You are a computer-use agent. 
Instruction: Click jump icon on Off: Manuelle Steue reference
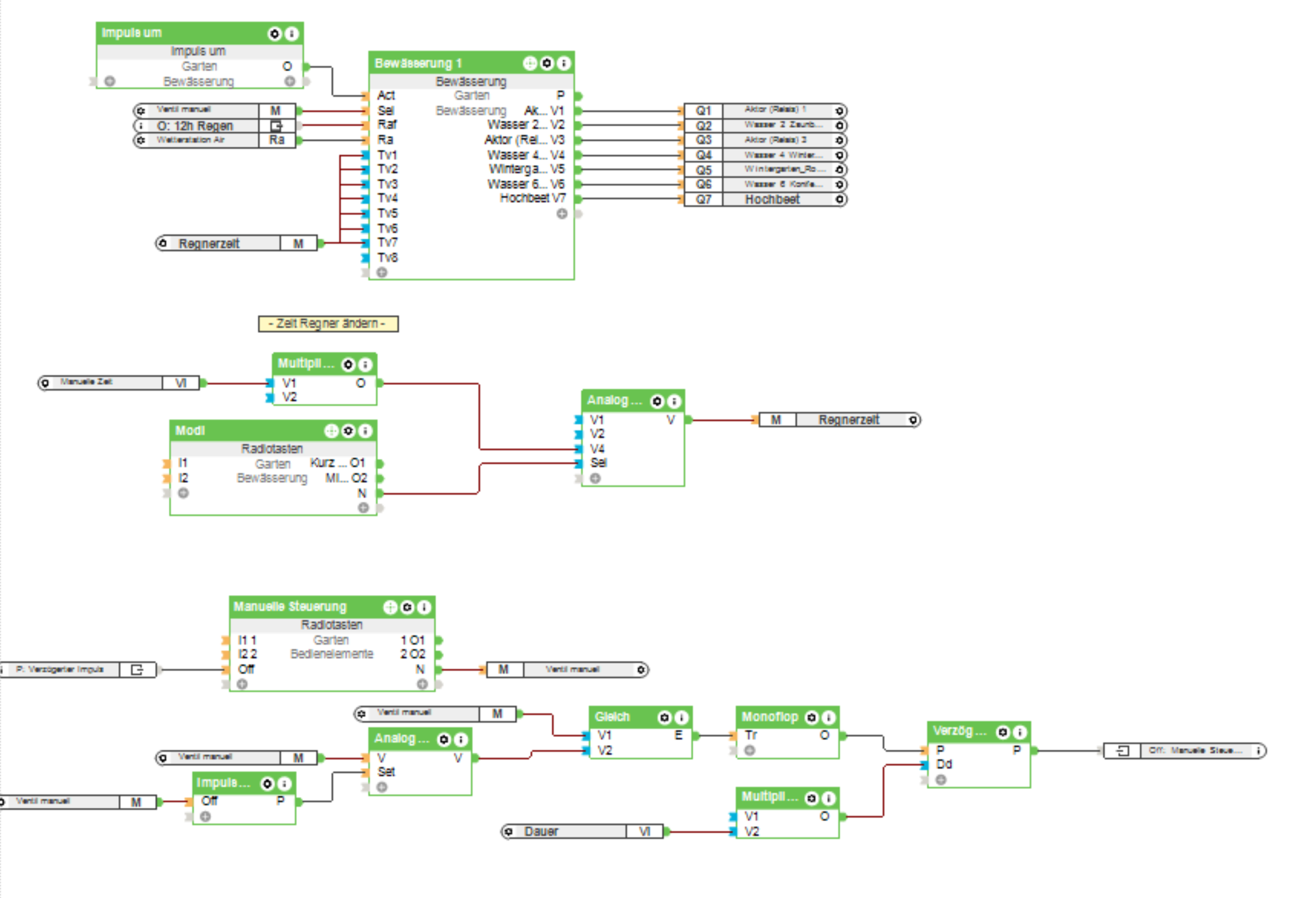[1122, 750]
